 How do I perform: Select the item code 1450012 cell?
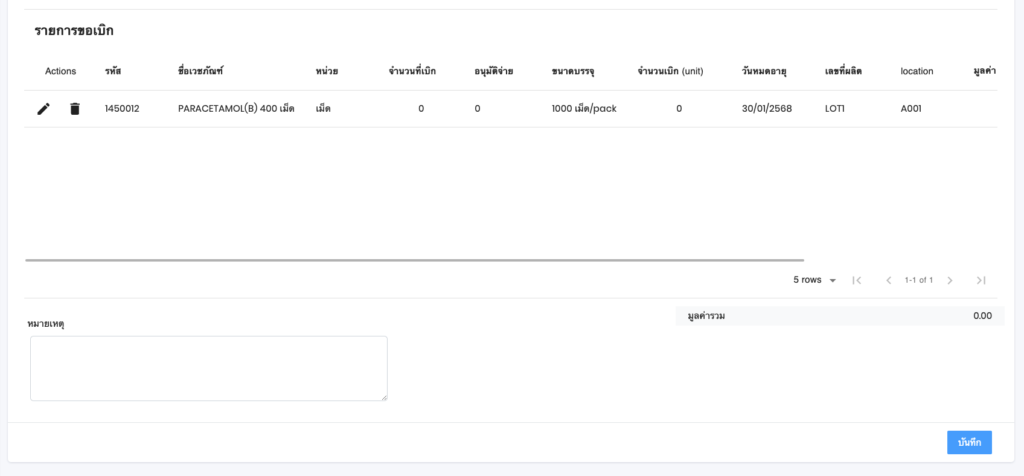tap(122, 109)
